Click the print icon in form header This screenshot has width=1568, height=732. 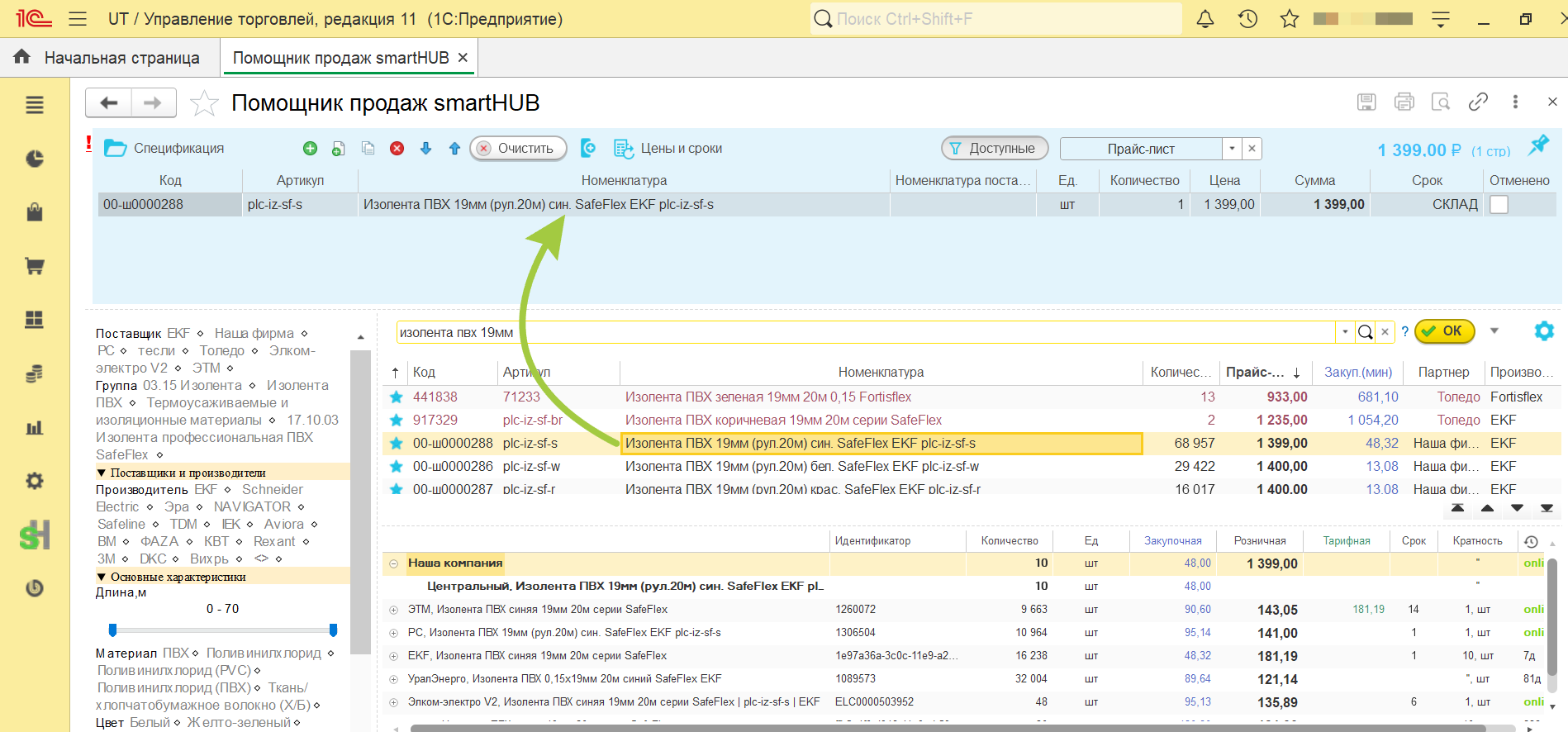[1404, 102]
